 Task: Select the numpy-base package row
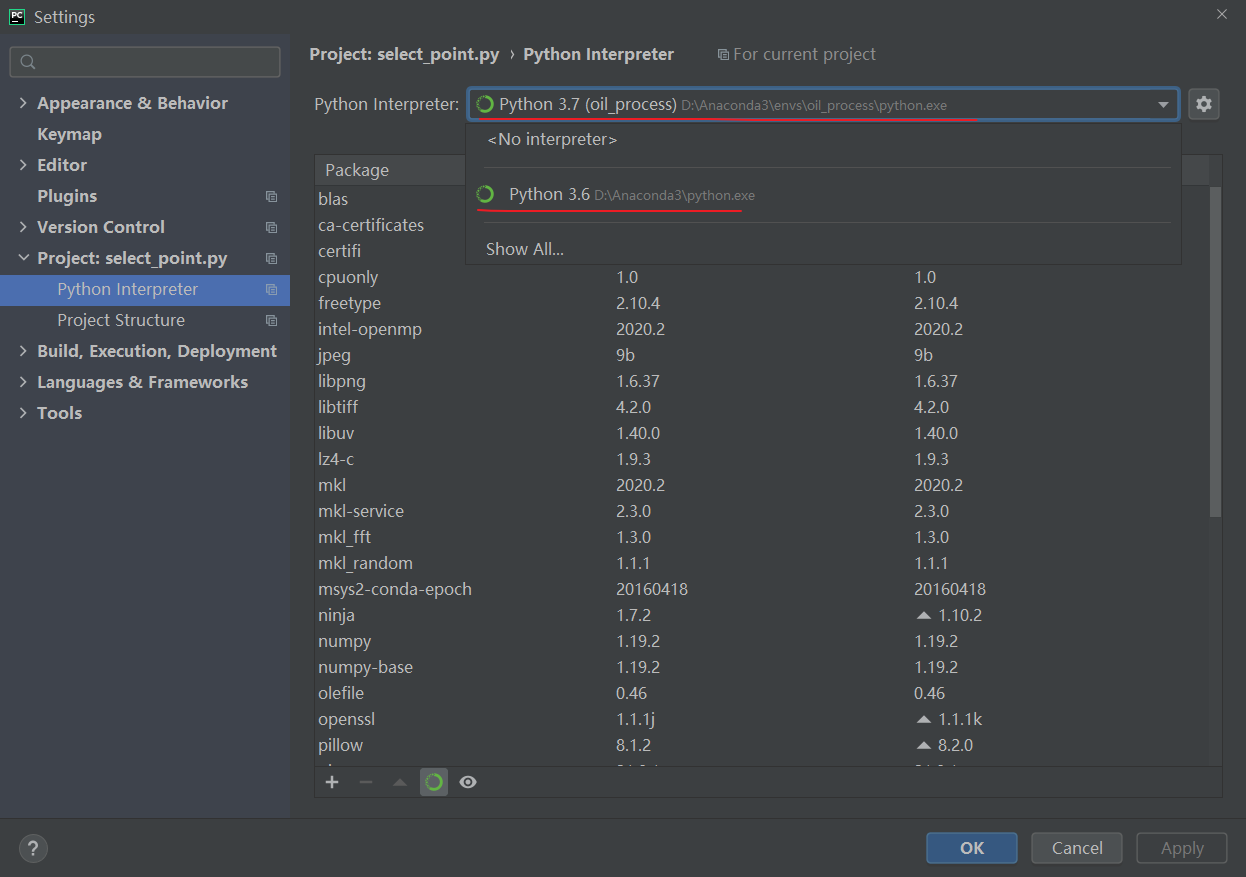(762, 667)
